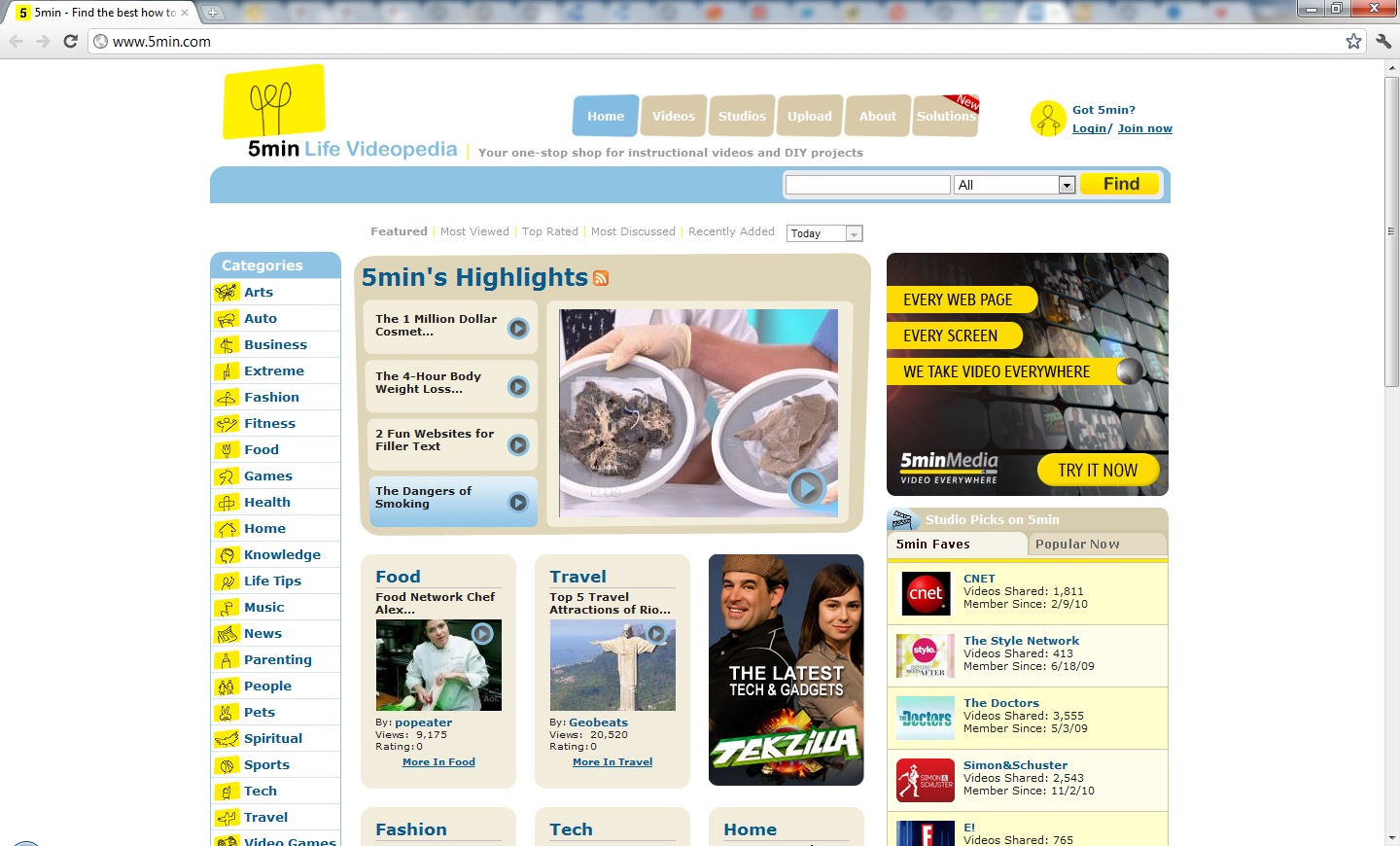
Task: Click the Arts category icon
Action: (x=227, y=292)
